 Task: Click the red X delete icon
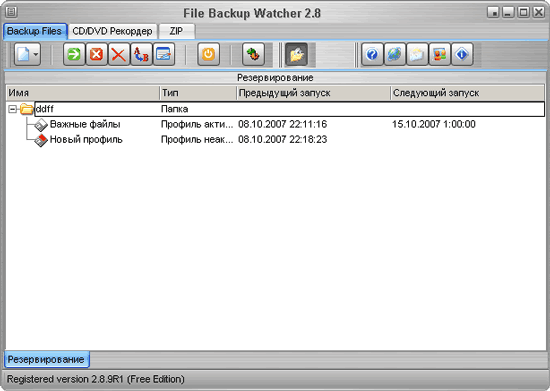[119, 54]
